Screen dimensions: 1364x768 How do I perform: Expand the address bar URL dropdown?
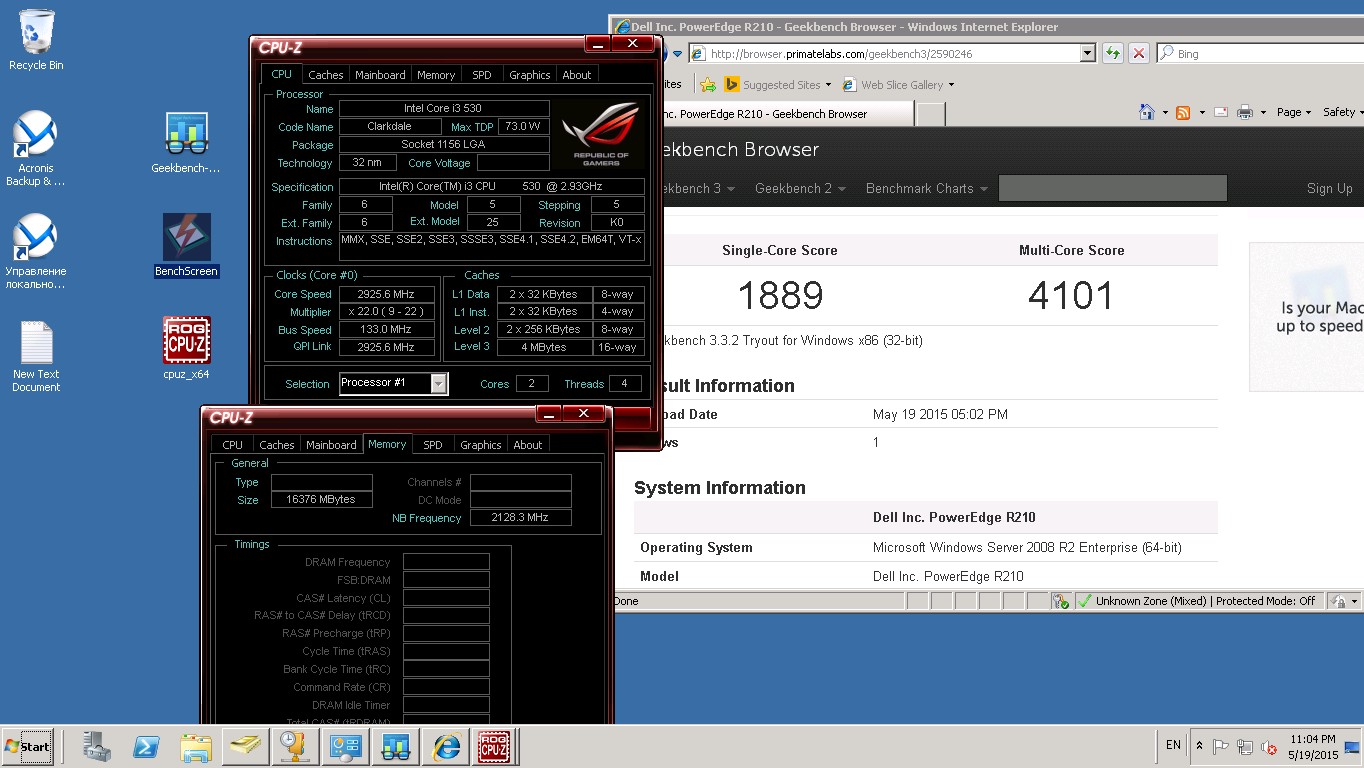point(1088,53)
